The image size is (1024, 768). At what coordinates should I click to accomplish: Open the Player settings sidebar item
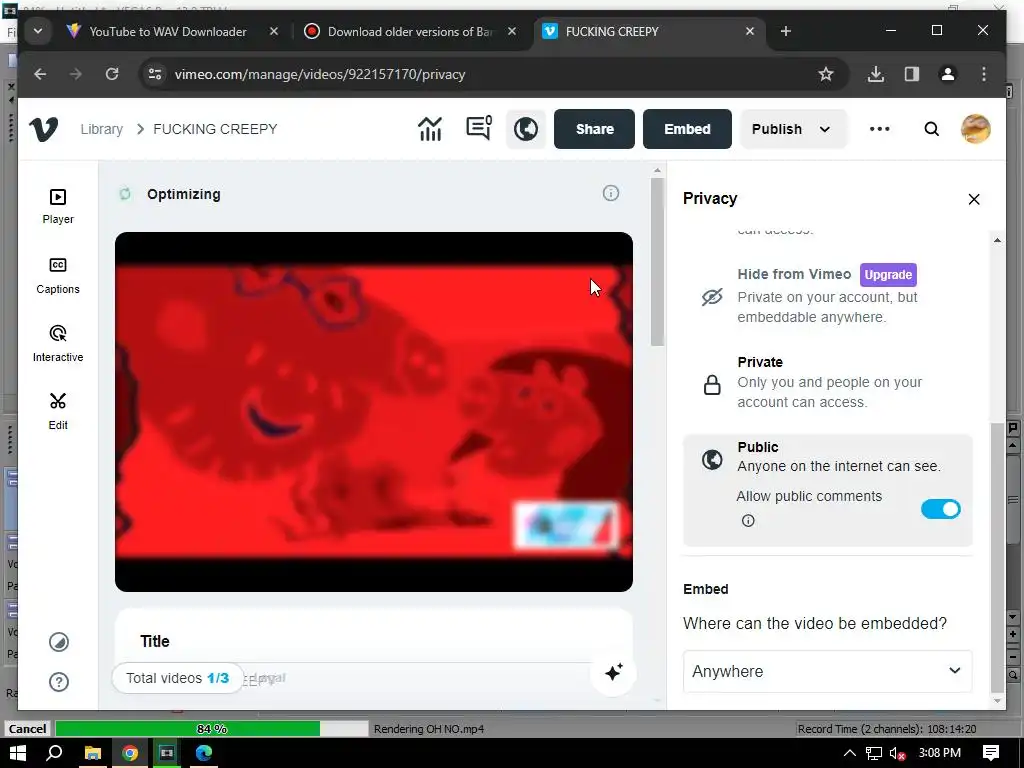(x=58, y=206)
